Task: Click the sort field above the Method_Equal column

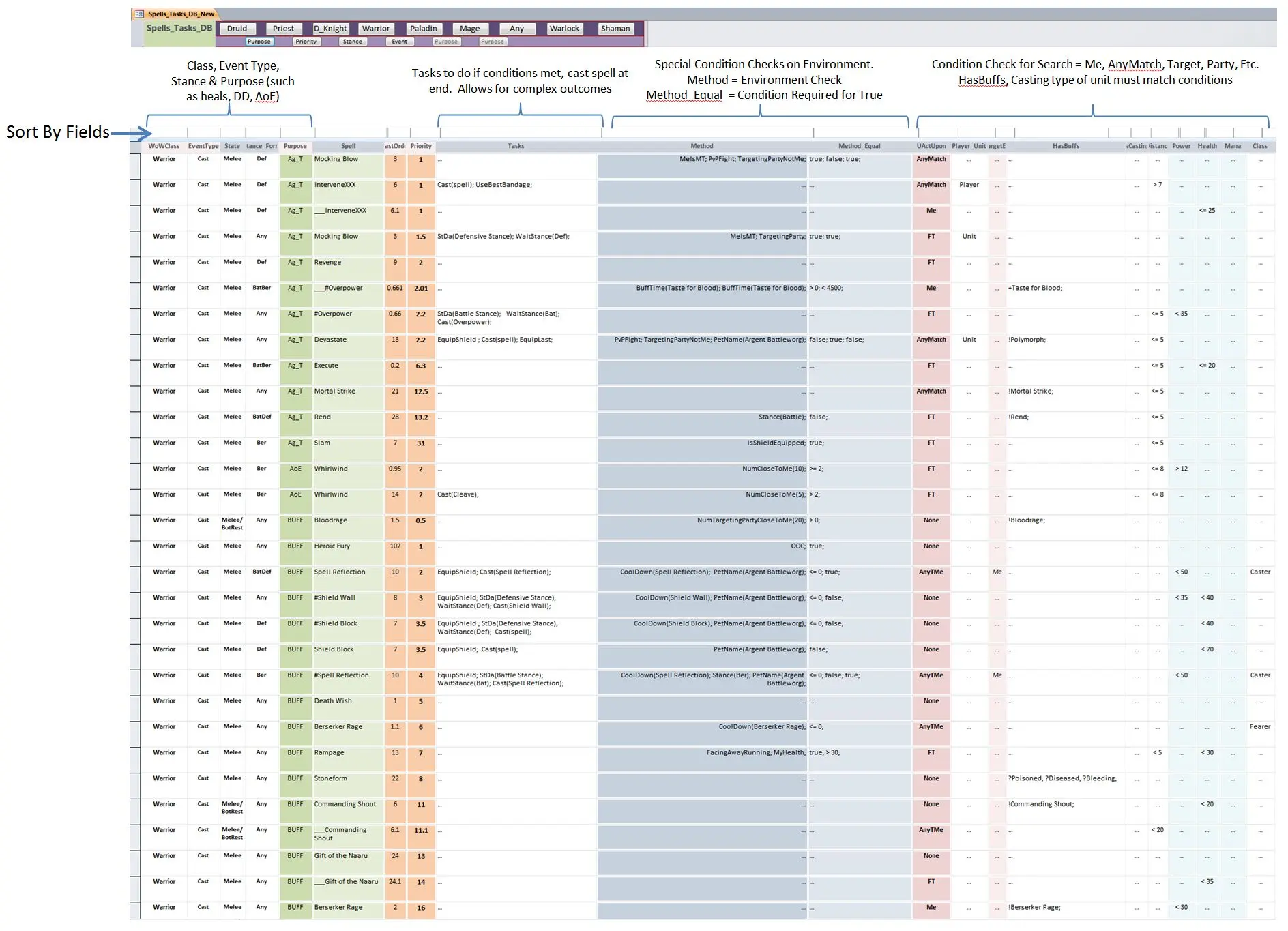Action: [860, 133]
